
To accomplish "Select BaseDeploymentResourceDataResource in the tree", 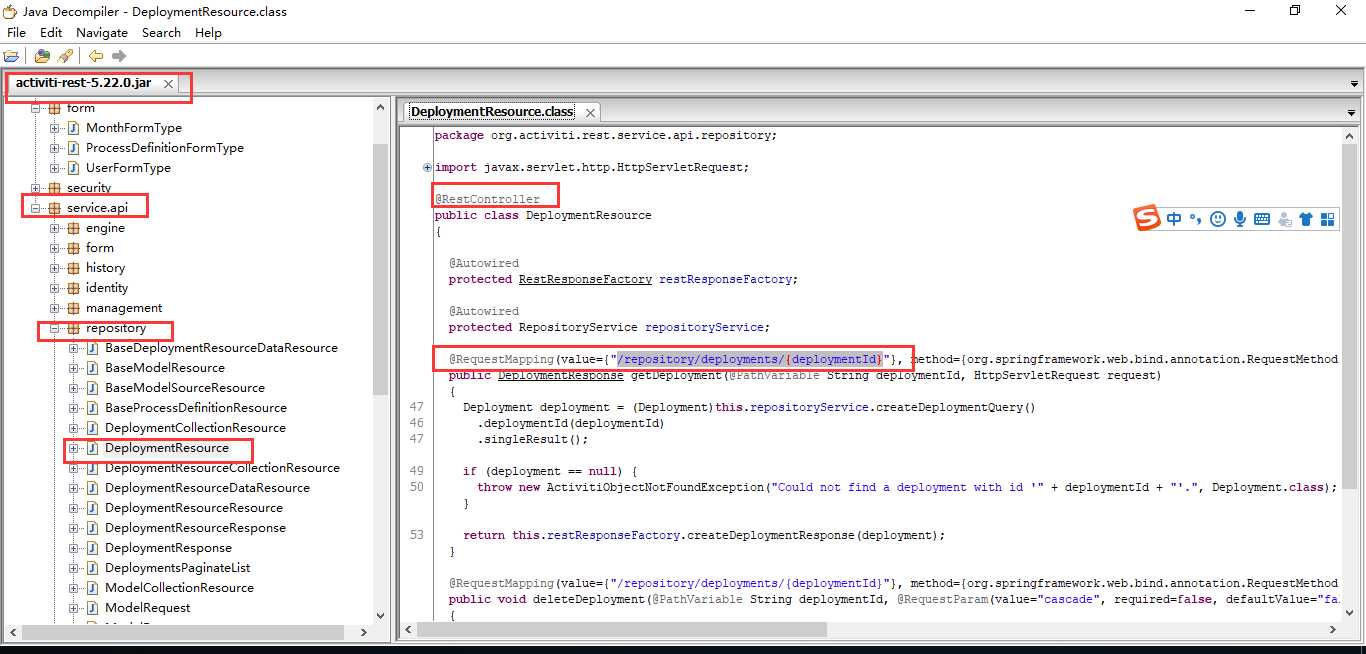I will (221, 348).
